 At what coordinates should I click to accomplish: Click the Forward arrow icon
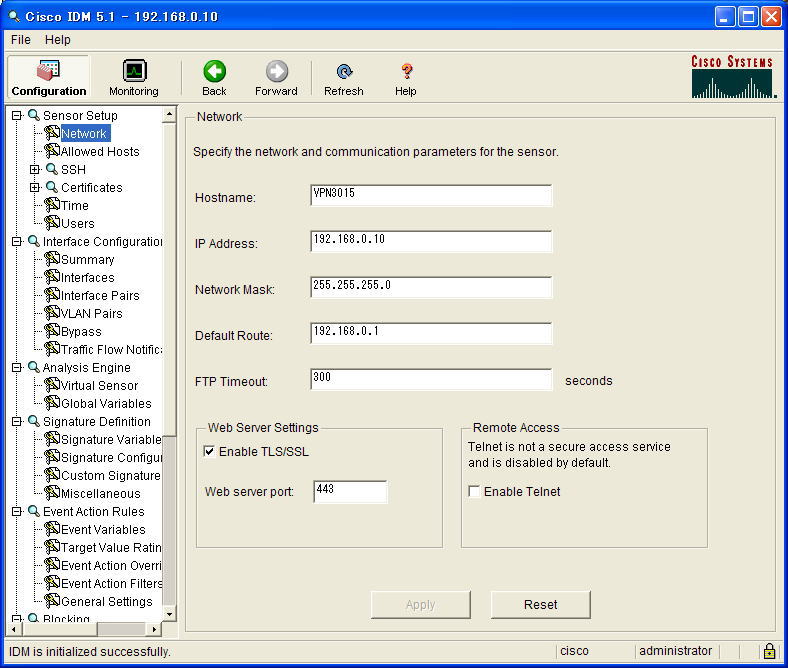[276, 71]
